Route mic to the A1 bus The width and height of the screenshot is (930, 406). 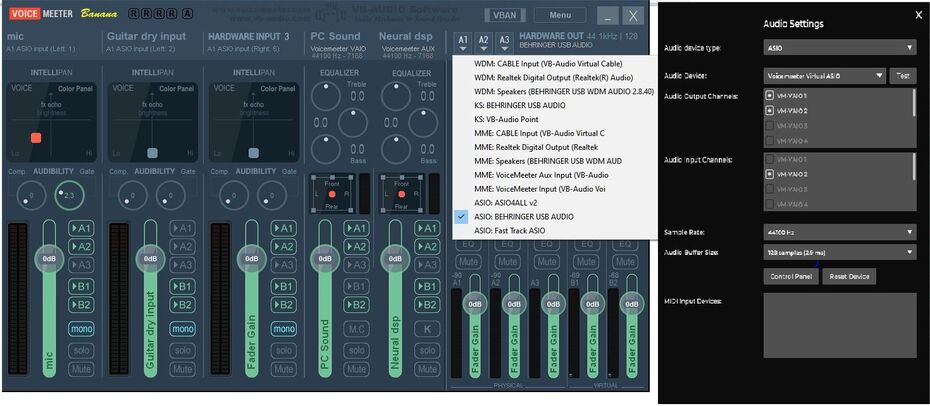tap(82, 228)
